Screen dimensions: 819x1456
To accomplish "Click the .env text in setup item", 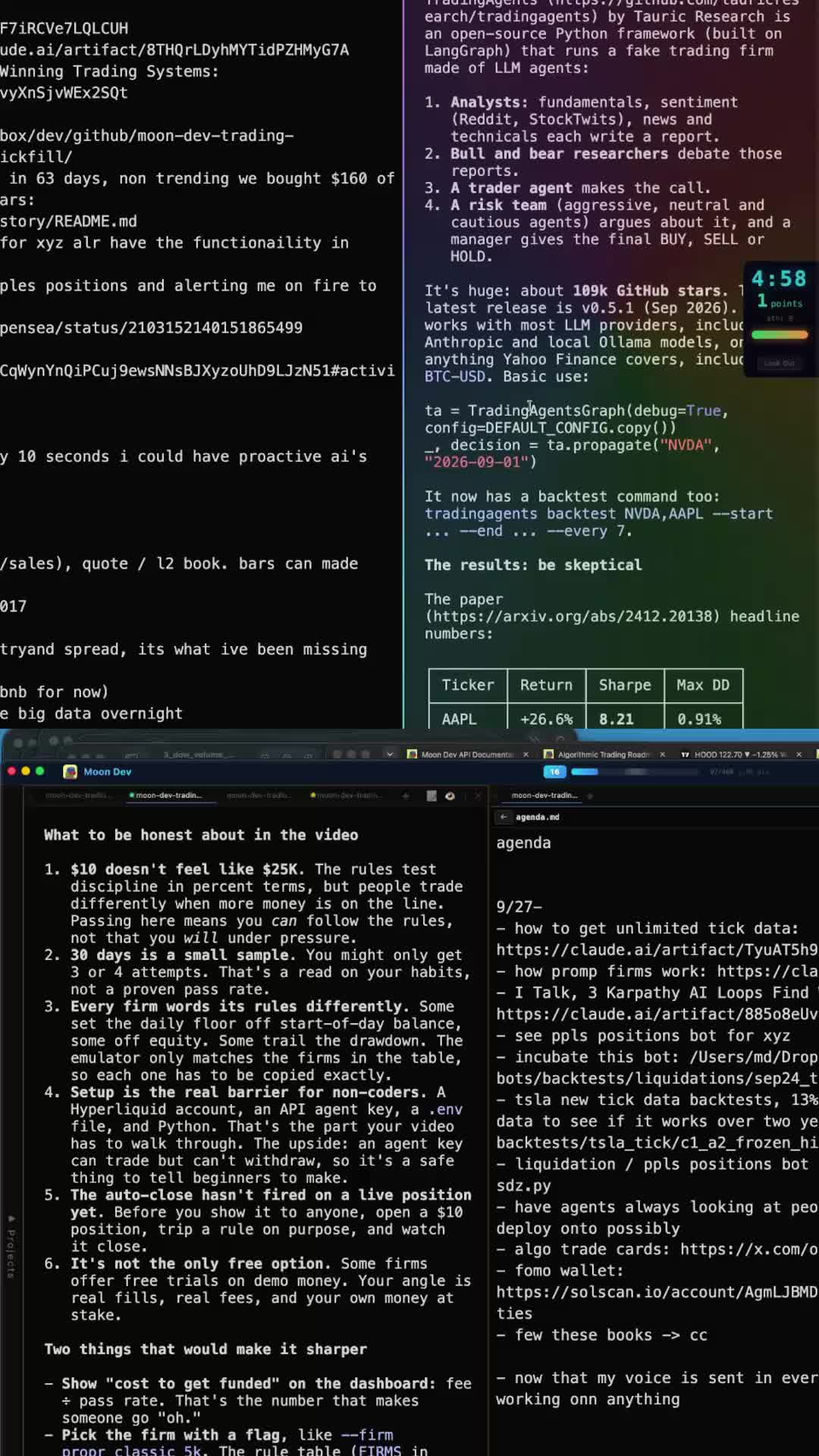I will point(444,1109).
